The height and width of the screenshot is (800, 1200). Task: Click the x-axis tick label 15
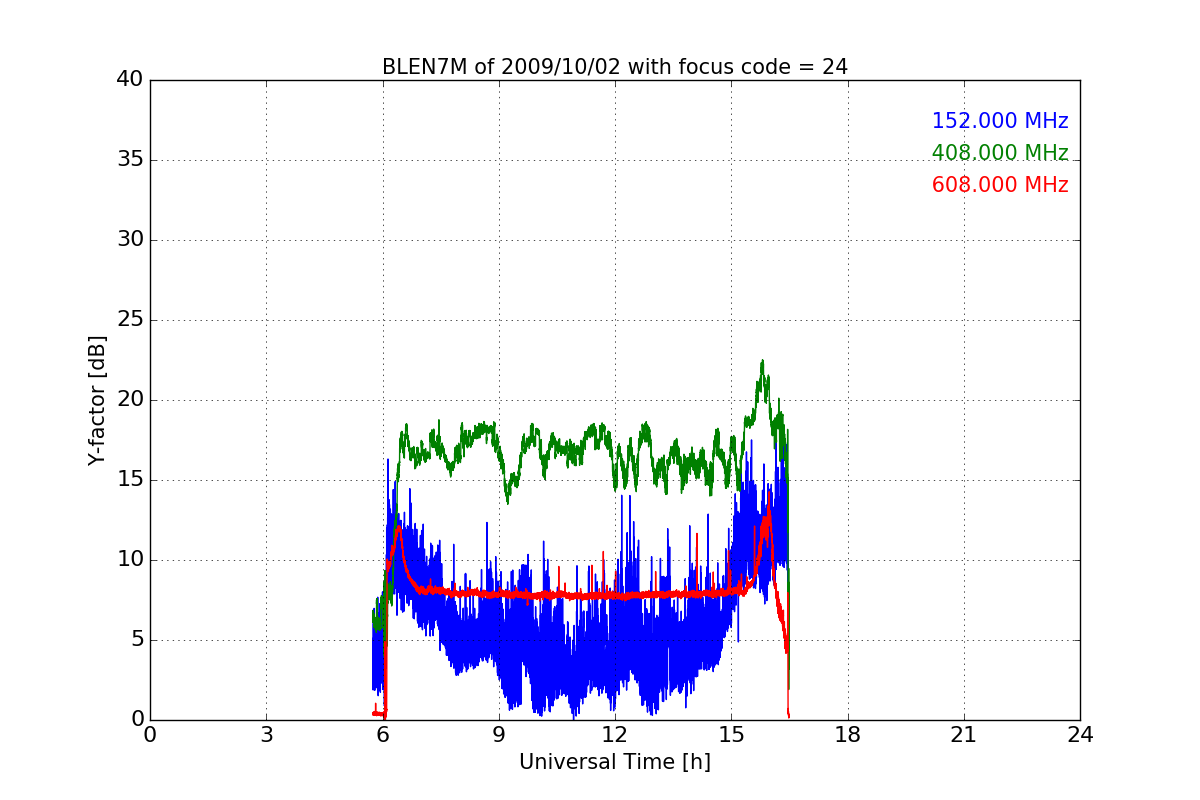click(731, 734)
